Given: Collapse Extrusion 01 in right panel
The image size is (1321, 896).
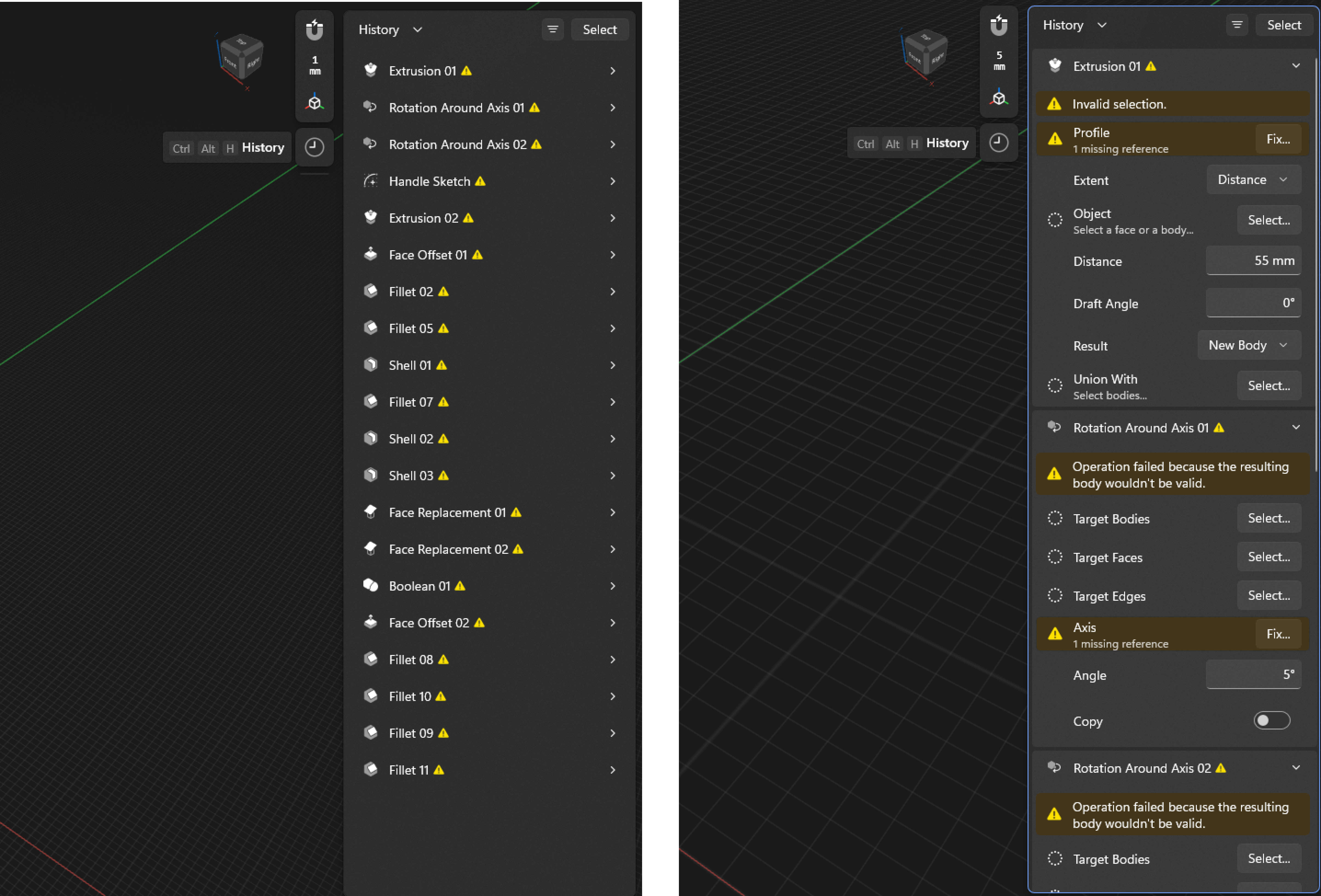Looking at the screenshot, I should pos(1295,66).
